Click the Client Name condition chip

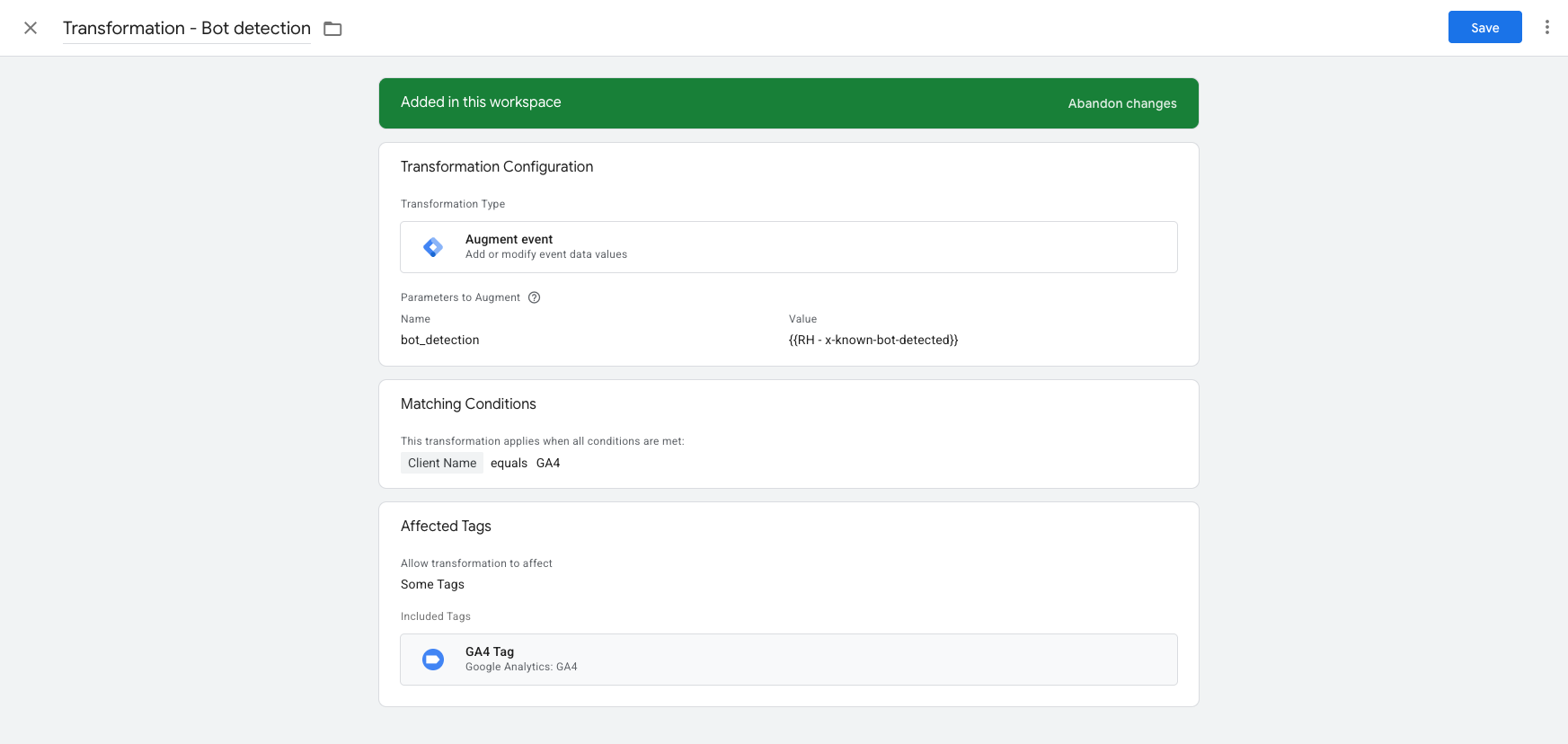click(441, 463)
